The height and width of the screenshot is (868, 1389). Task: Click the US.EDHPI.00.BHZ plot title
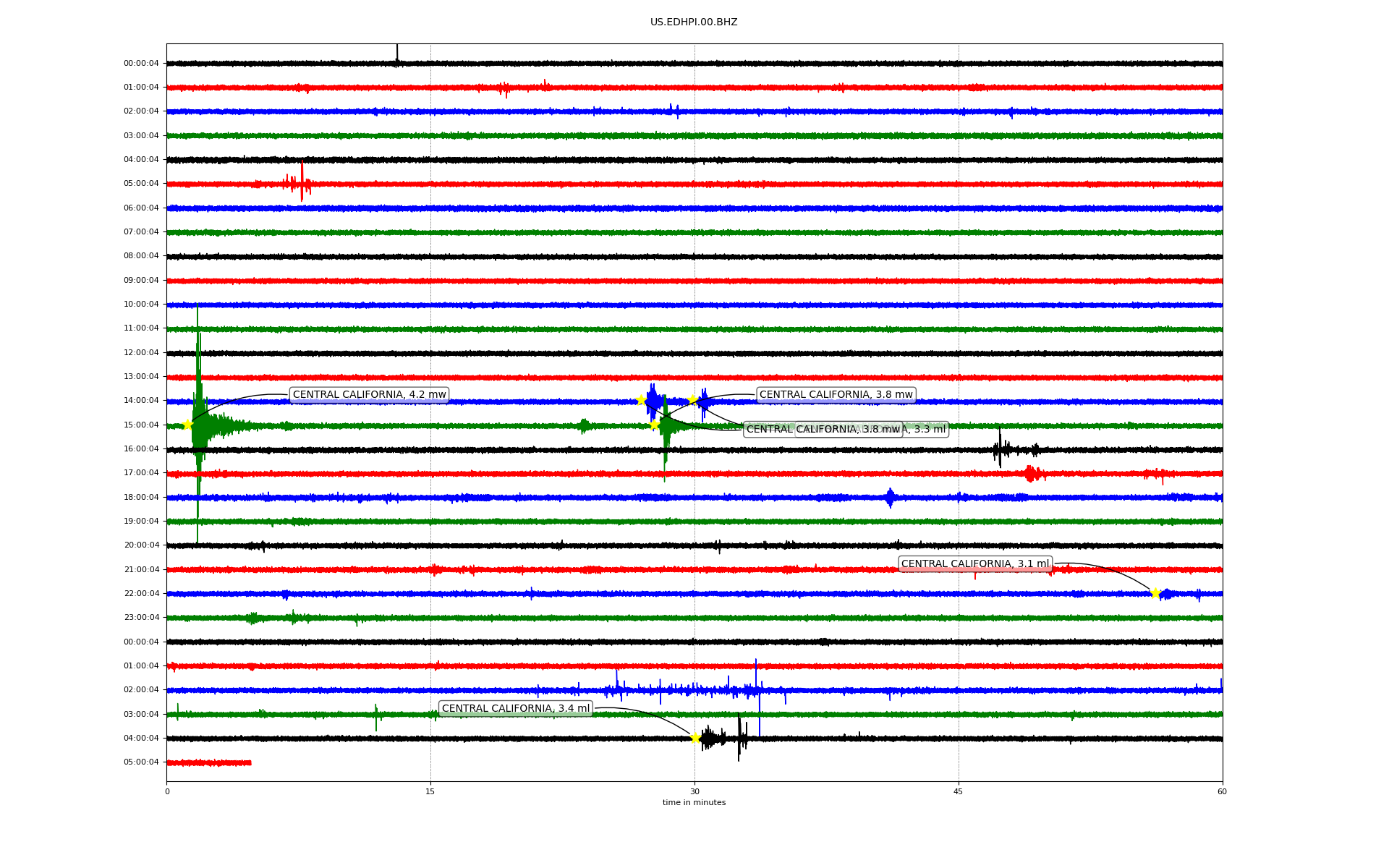coord(694,22)
